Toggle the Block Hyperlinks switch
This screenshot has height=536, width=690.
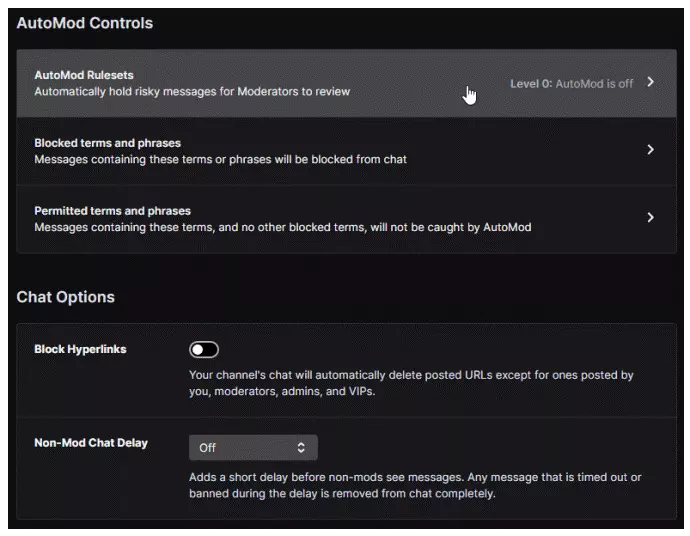tap(204, 349)
